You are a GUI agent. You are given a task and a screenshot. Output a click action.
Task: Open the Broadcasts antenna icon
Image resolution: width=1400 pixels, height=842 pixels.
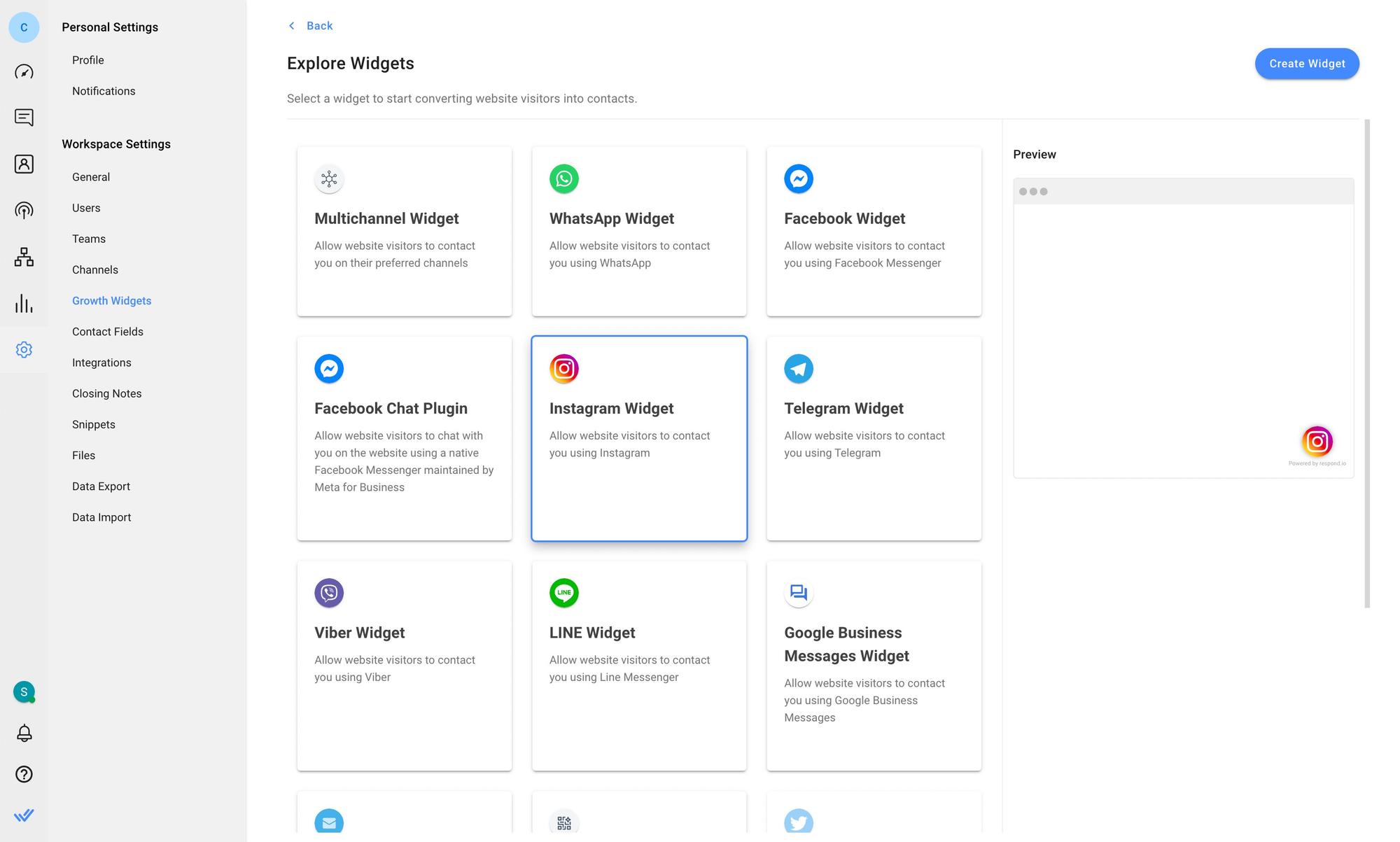click(x=24, y=211)
